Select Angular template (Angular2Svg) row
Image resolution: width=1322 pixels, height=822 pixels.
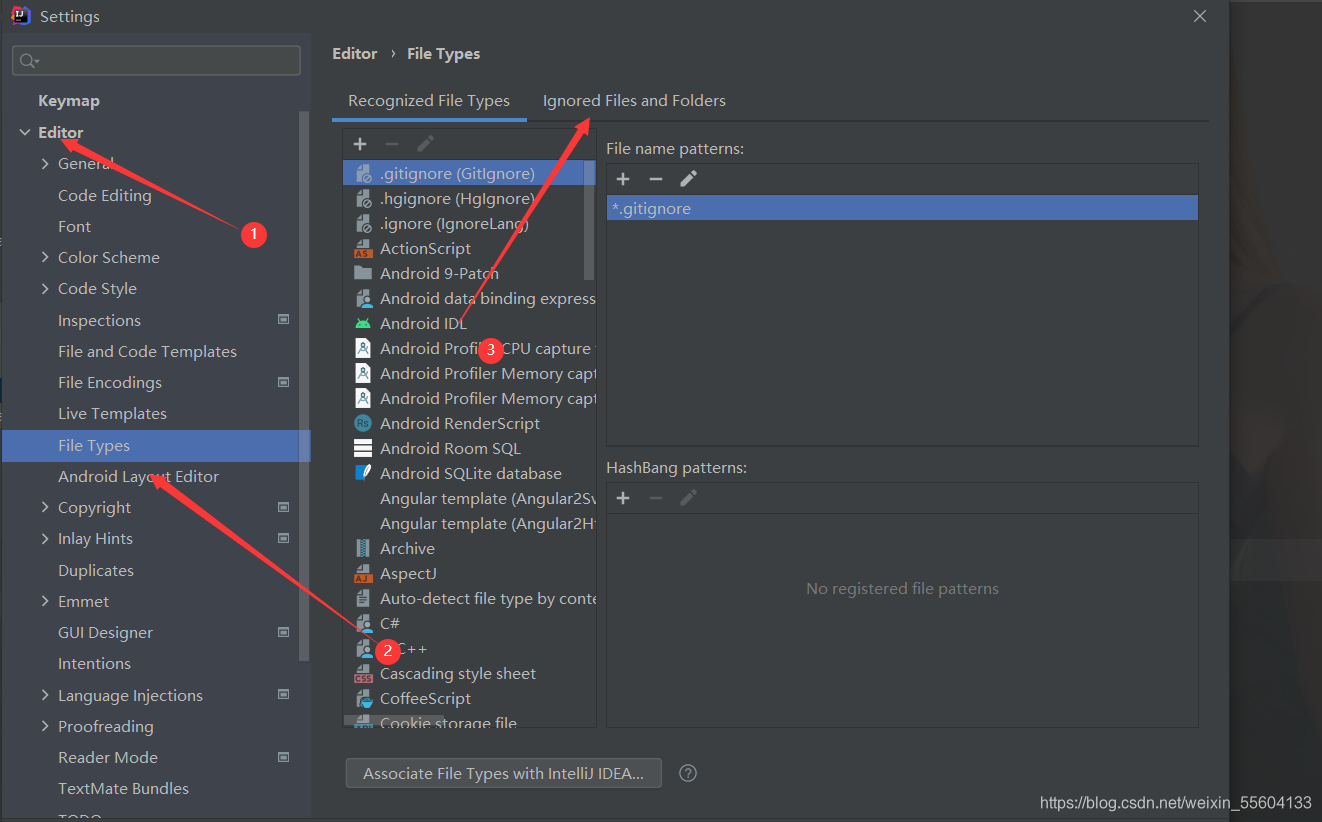pos(469,499)
